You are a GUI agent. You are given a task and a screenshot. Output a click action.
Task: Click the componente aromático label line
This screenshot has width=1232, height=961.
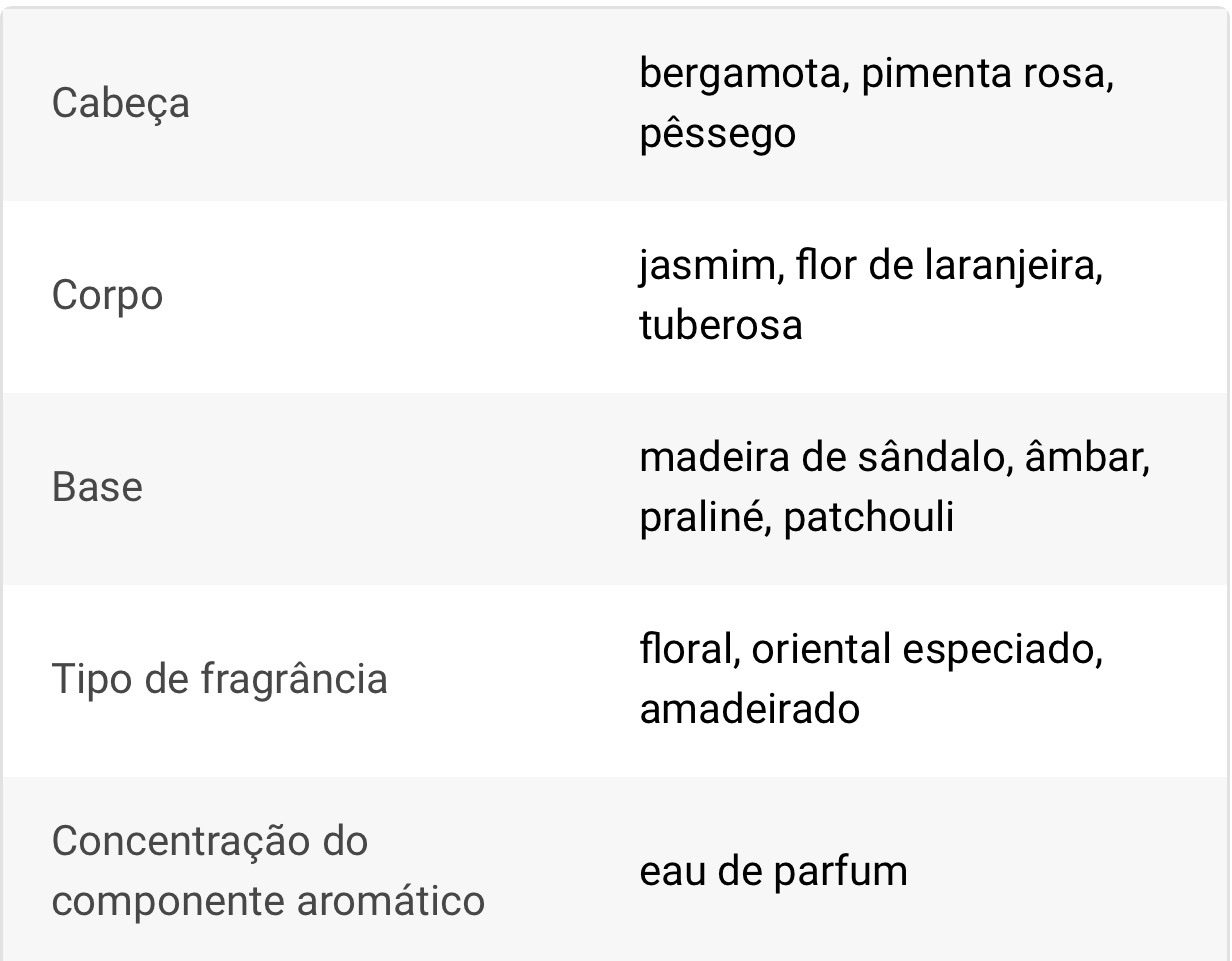click(268, 901)
